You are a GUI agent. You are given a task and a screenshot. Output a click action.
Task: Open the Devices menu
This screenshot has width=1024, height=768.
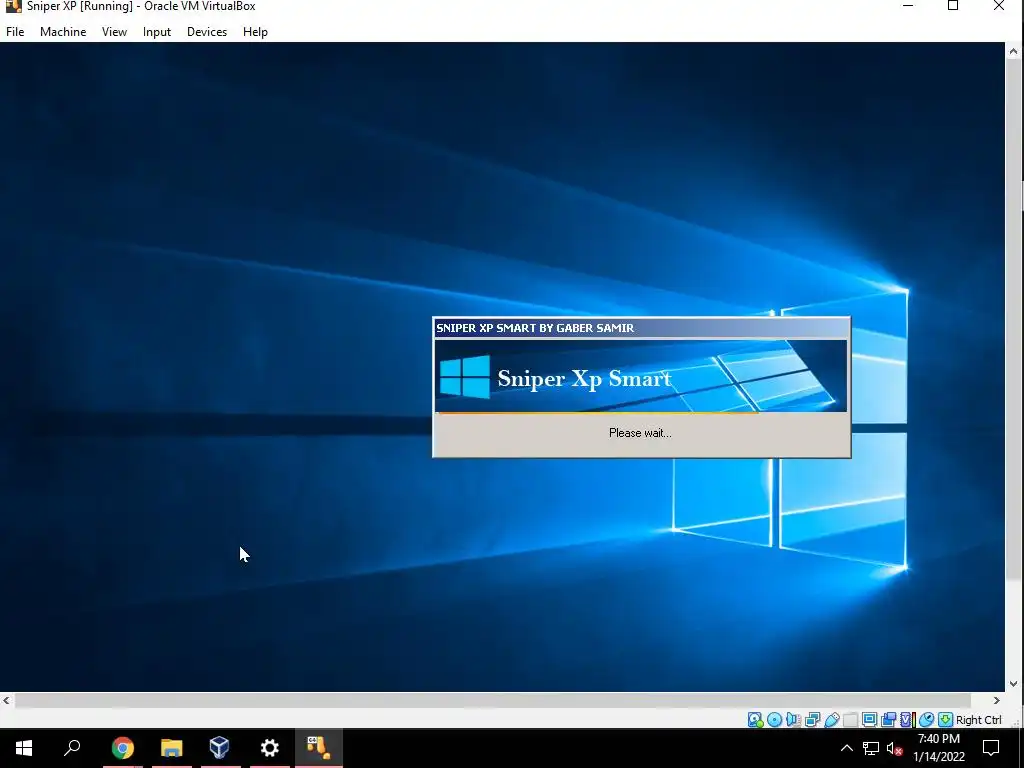(x=207, y=31)
